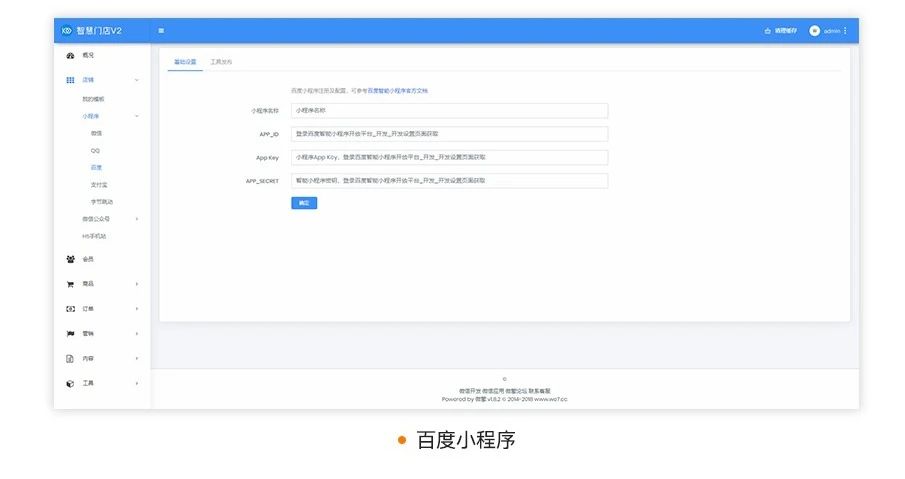Click the dashboard gauge icon for 概况
The height and width of the screenshot is (479, 905).
point(70,55)
